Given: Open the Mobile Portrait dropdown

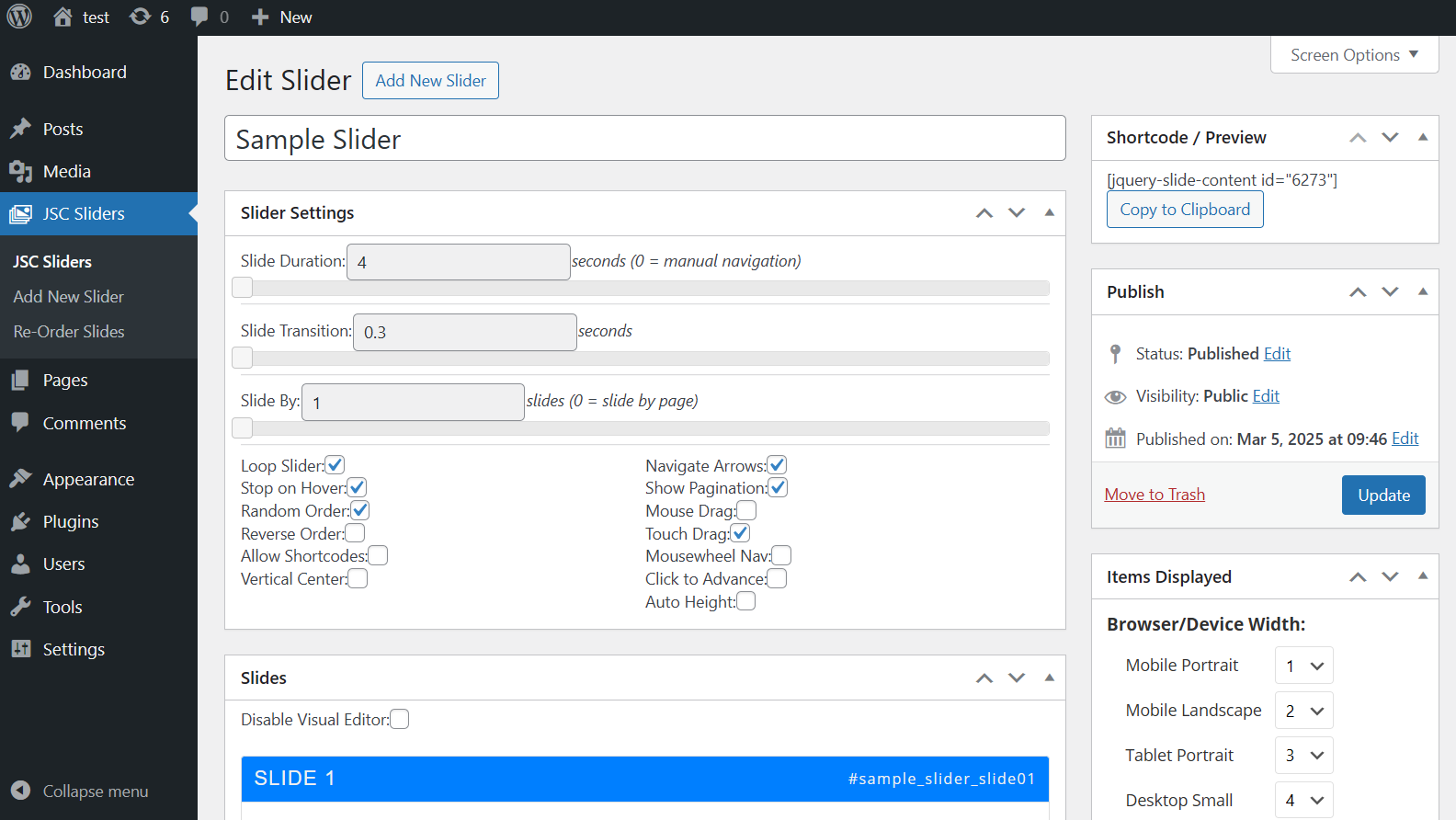Looking at the screenshot, I should click(x=1304, y=666).
